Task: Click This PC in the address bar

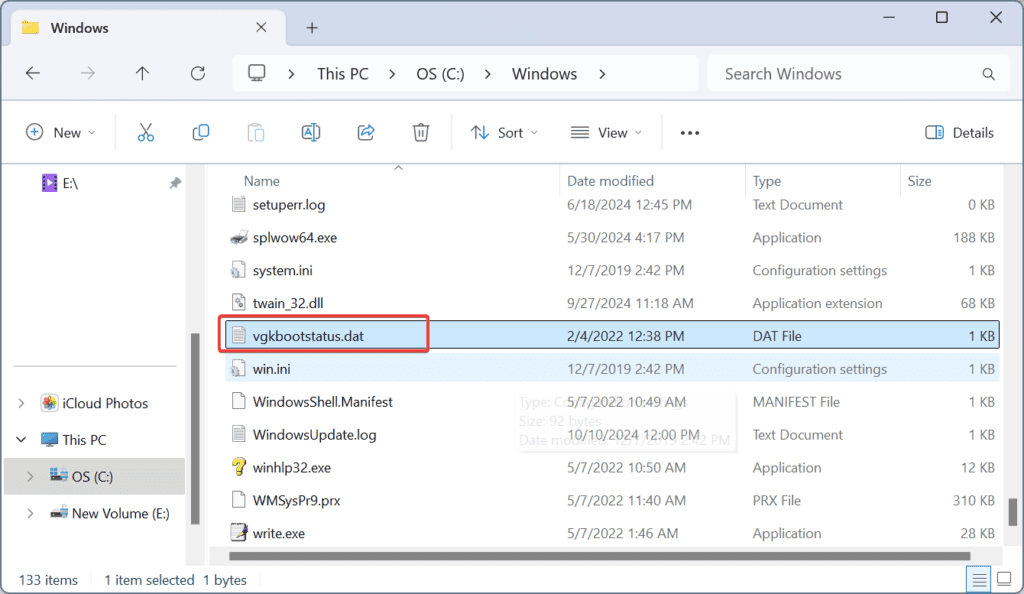Action: [x=343, y=74]
